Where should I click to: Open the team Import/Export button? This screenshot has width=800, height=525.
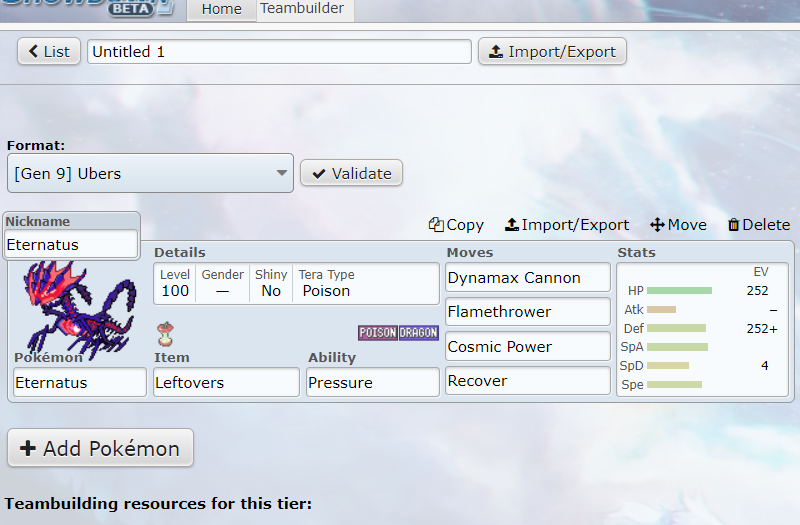pyautogui.click(x=552, y=52)
